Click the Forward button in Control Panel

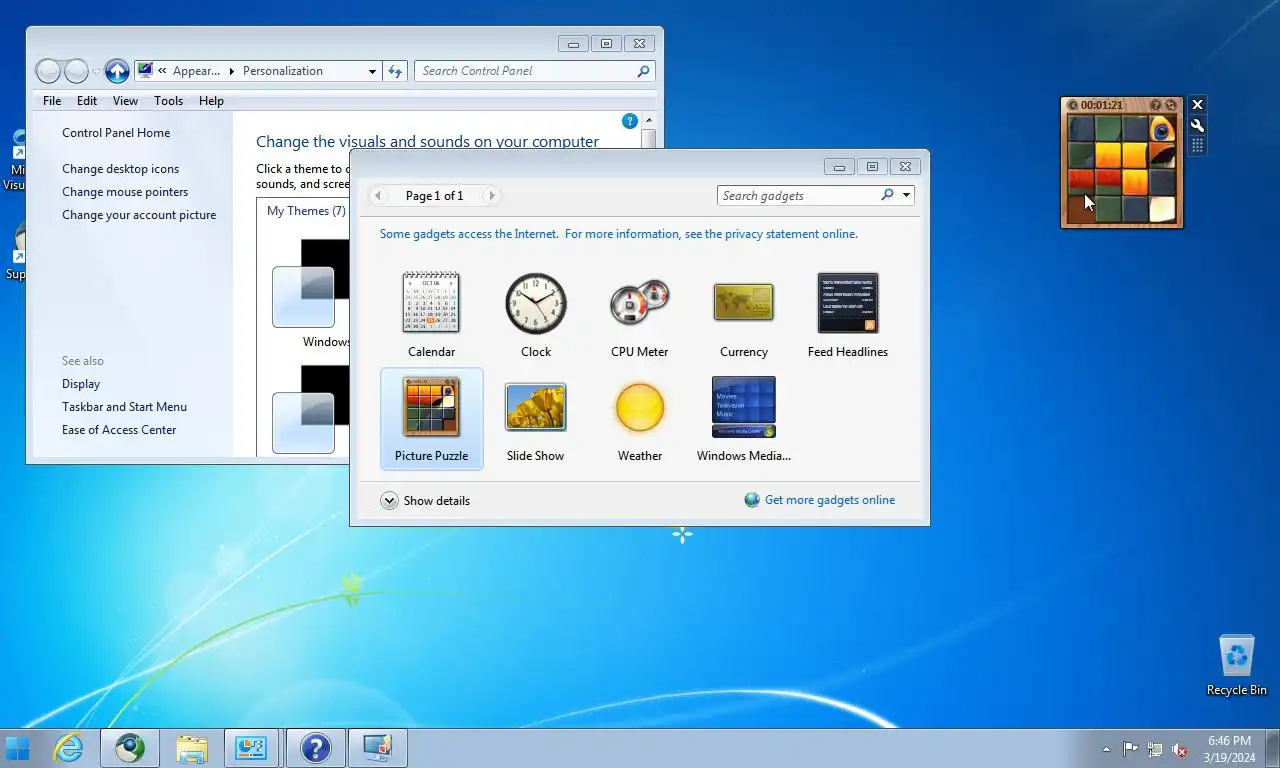pos(77,71)
